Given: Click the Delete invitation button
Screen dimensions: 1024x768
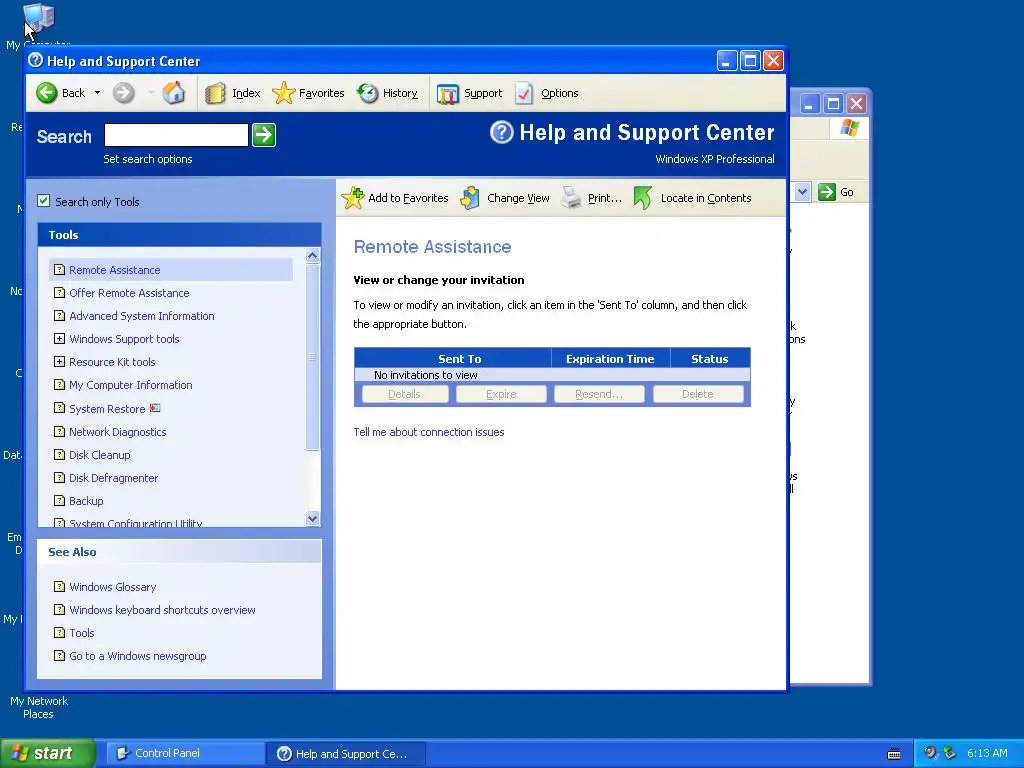Looking at the screenshot, I should (698, 394).
